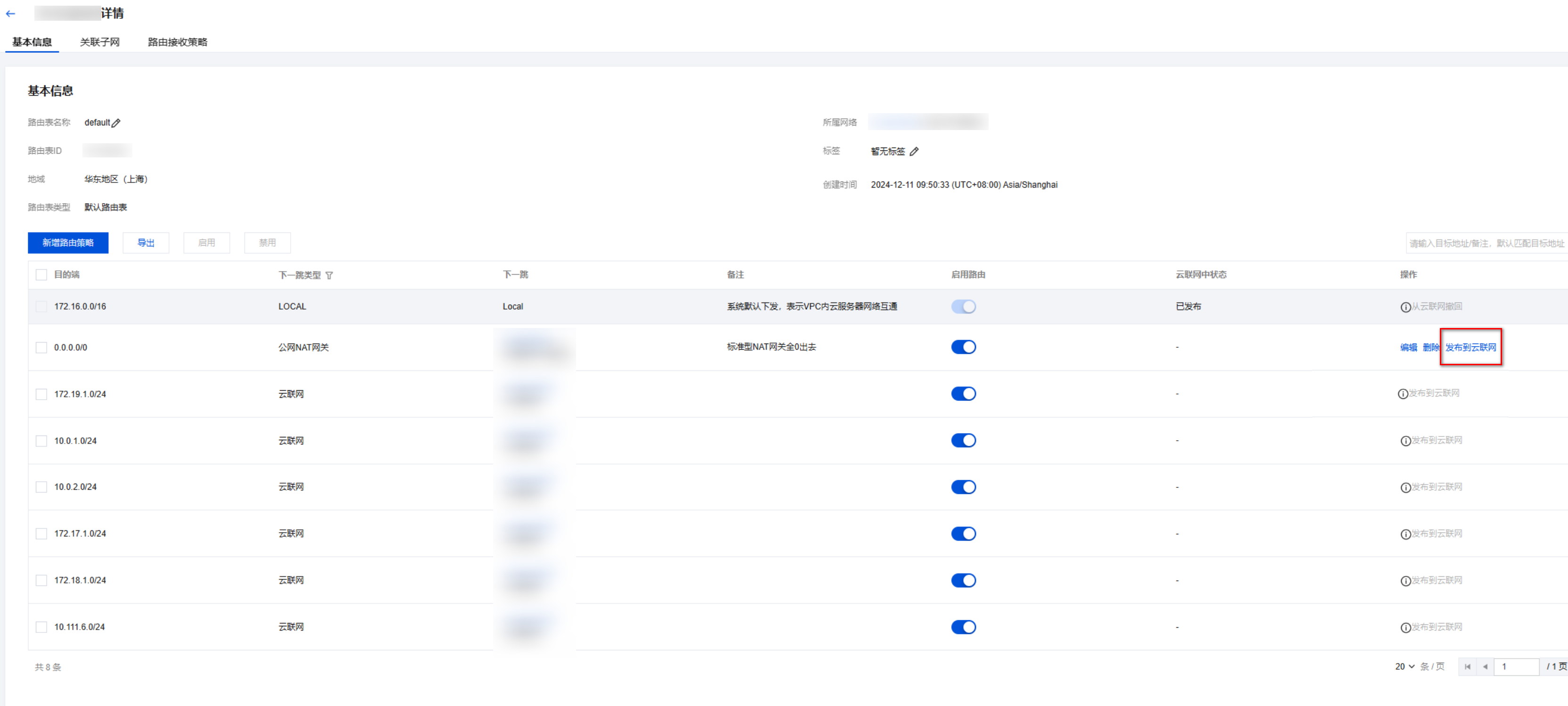Click the tag edit pencil icon
Viewport: 1568px width, 706px height.
(914, 152)
